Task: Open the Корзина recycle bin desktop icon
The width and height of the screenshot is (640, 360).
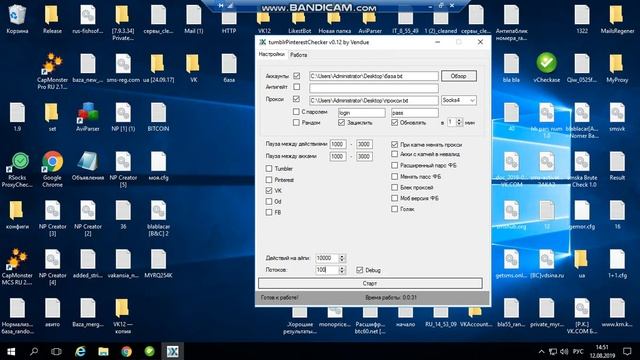Action: [17, 18]
